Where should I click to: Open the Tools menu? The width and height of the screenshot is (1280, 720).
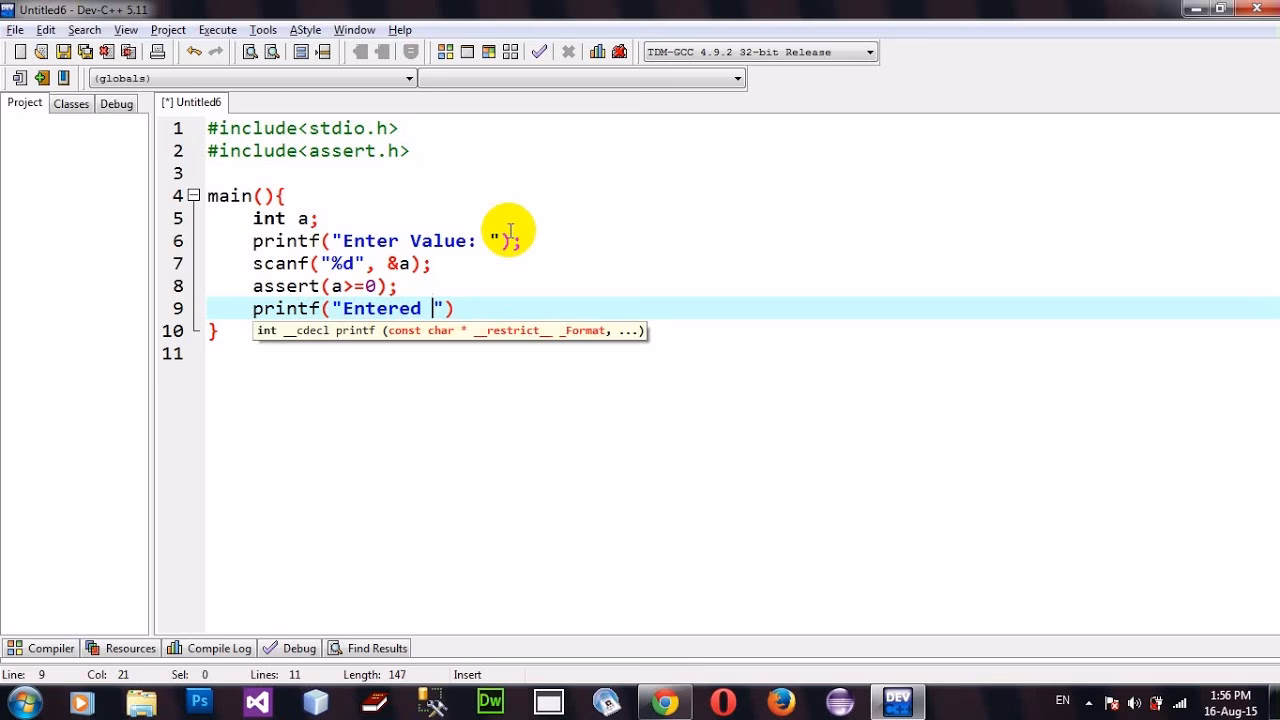click(x=263, y=30)
